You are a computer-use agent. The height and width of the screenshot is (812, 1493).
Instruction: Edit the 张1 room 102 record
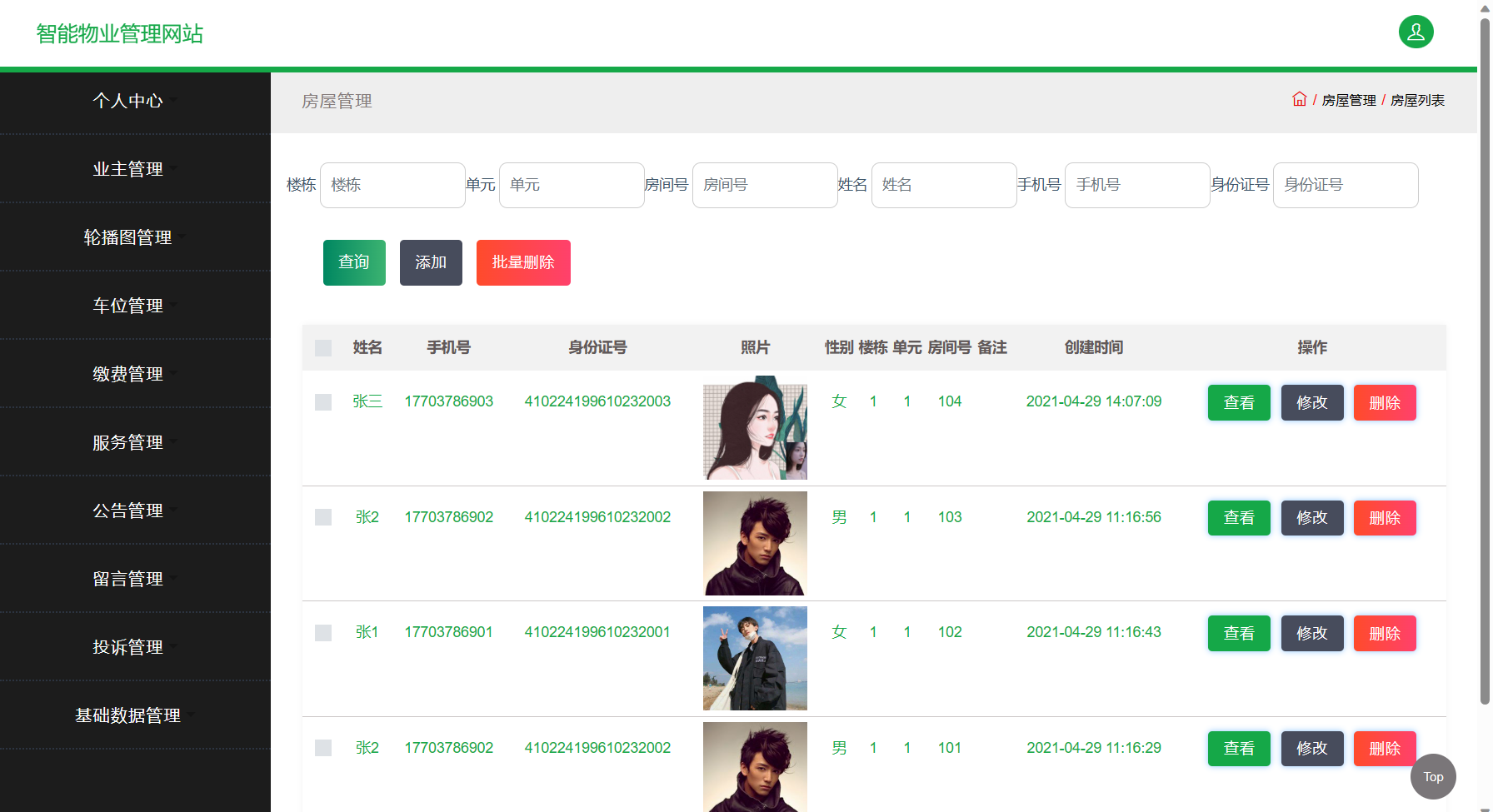coord(1312,633)
